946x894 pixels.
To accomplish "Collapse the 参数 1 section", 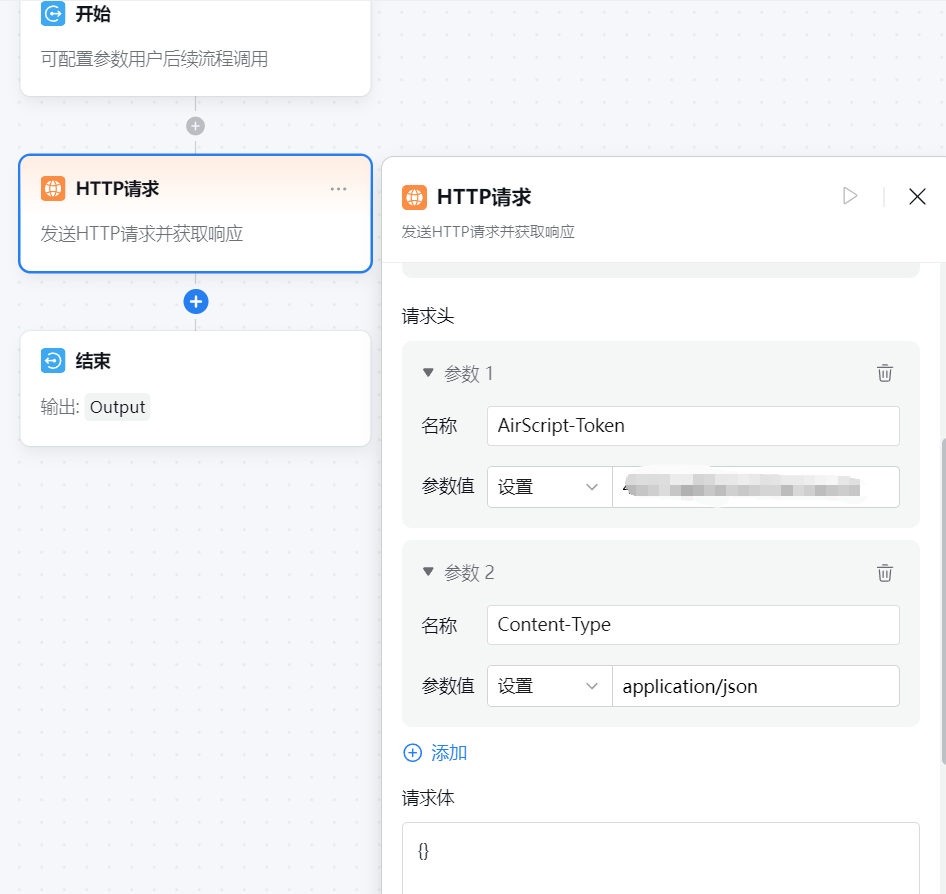I will coord(428,373).
